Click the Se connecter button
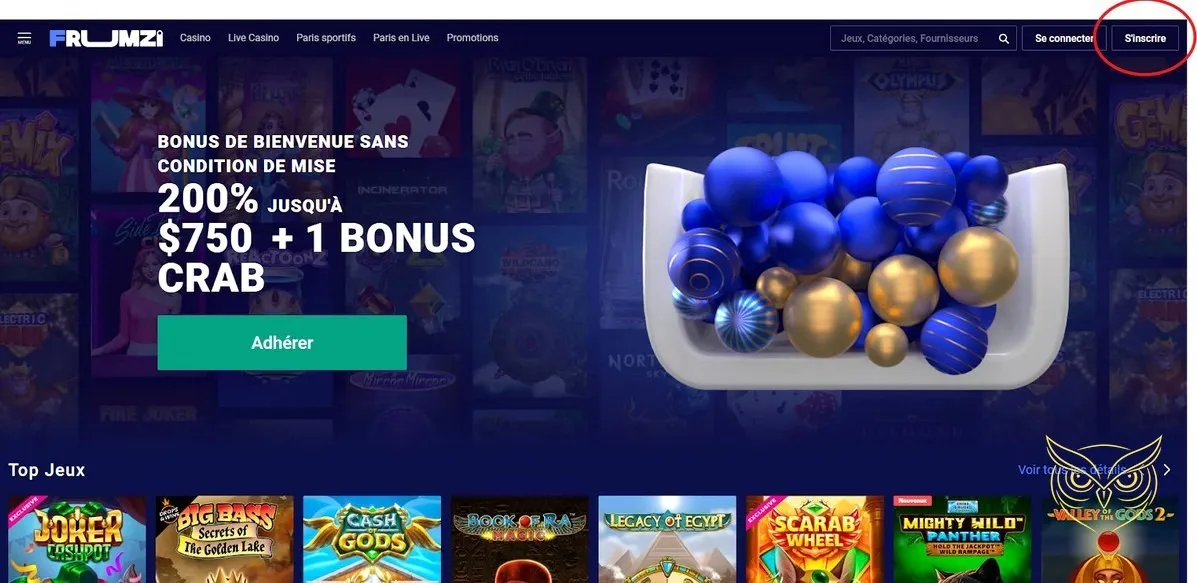 [1063, 38]
